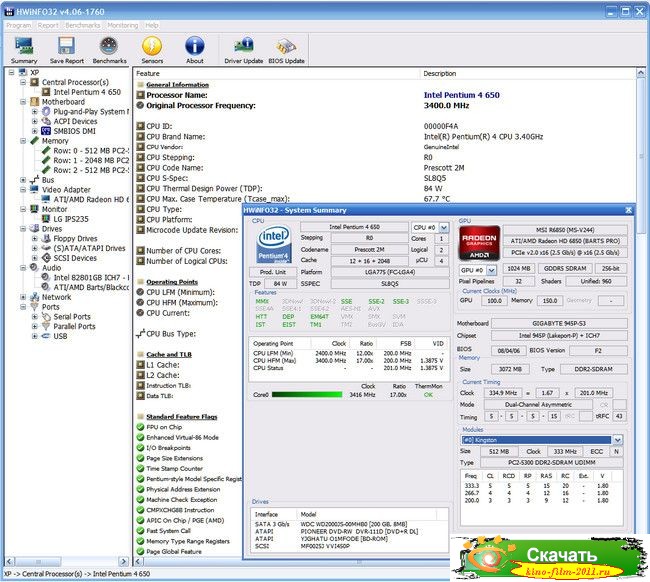Click the CPU icon beside Processor Name

pos(141,95)
